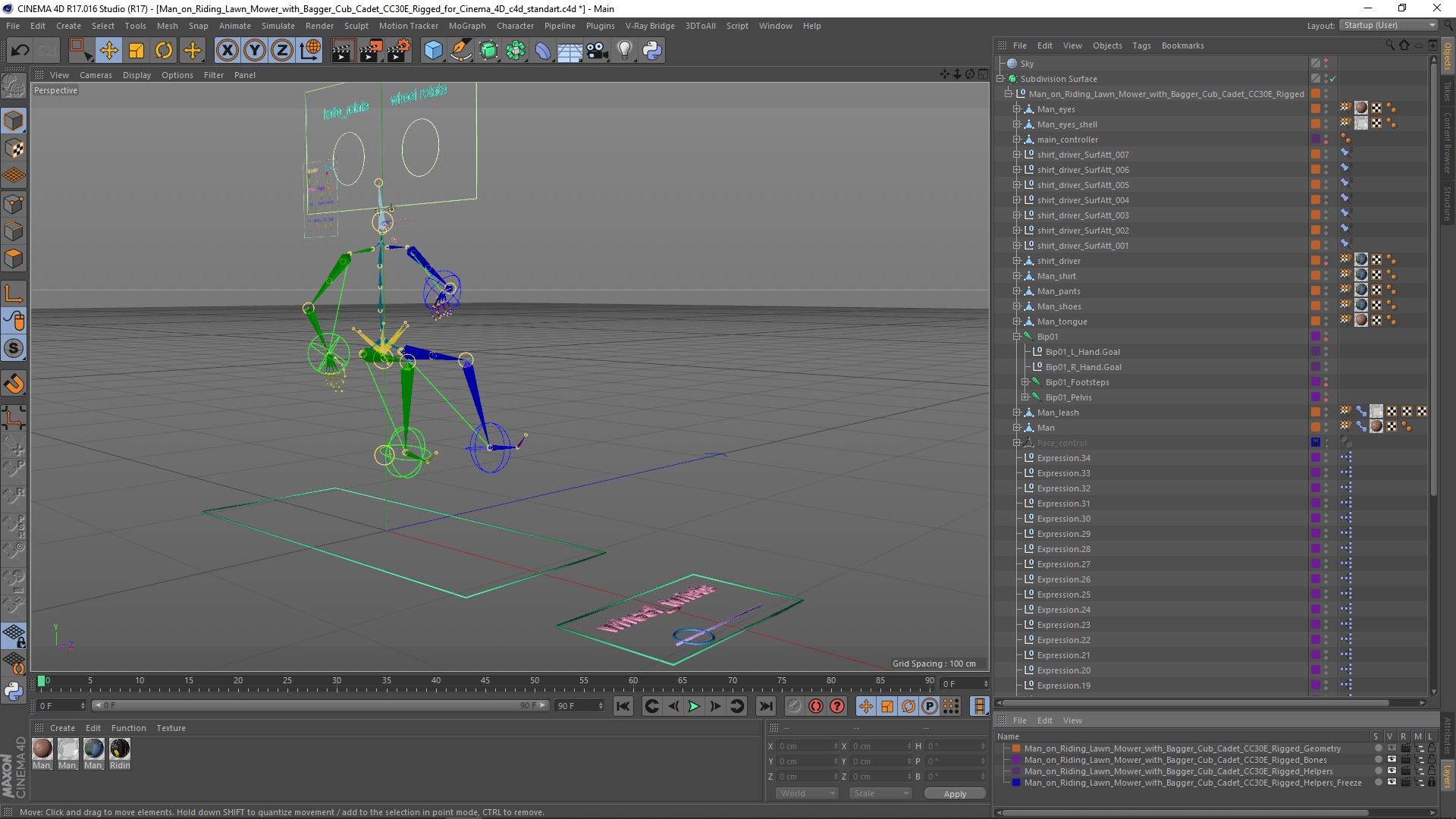Enable Polygons mode in left toolbar
The width and height of the screenshot is (1456, 819).
tap(14, 259)
